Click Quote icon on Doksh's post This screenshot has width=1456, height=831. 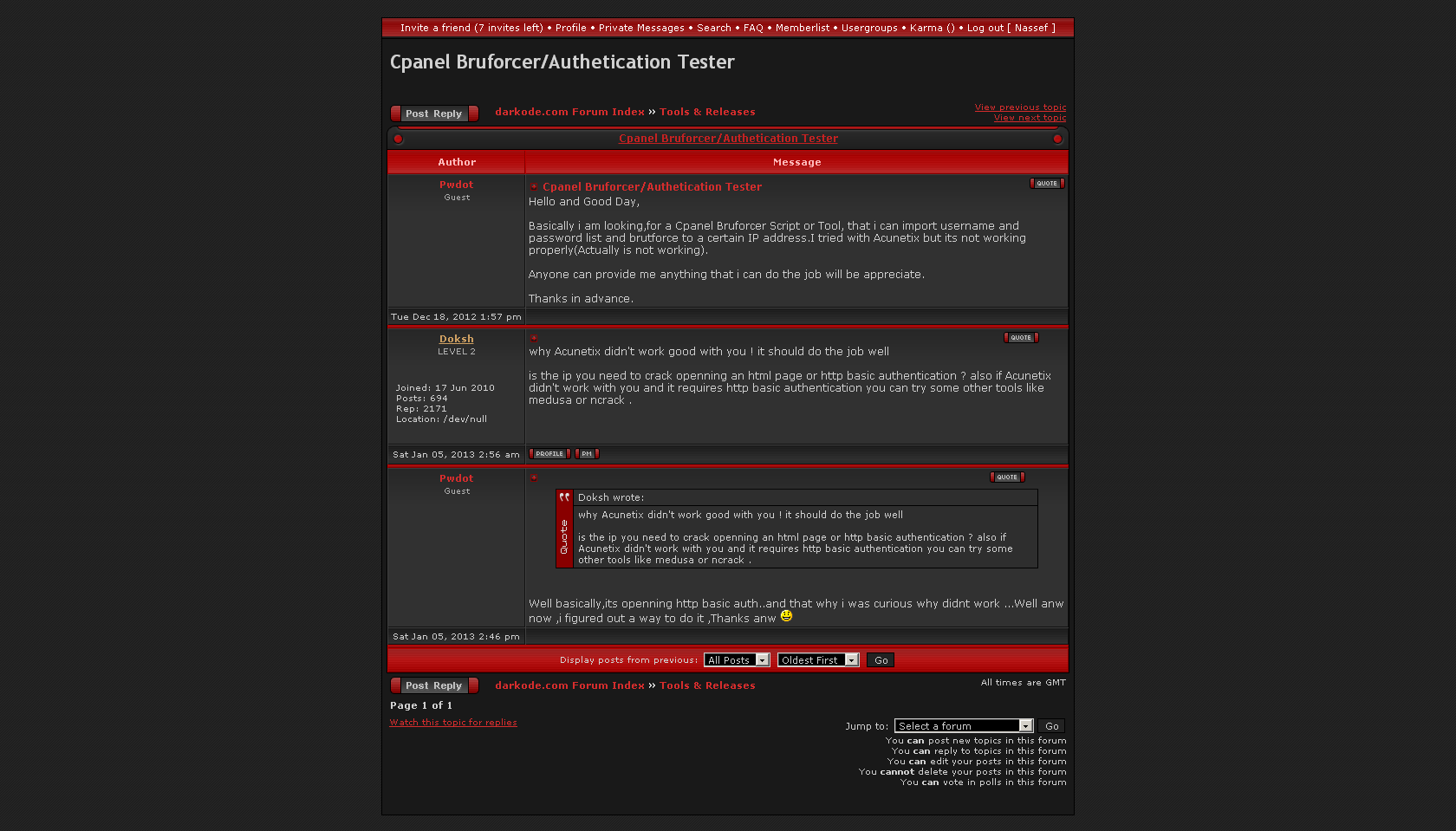(1020, 338)
